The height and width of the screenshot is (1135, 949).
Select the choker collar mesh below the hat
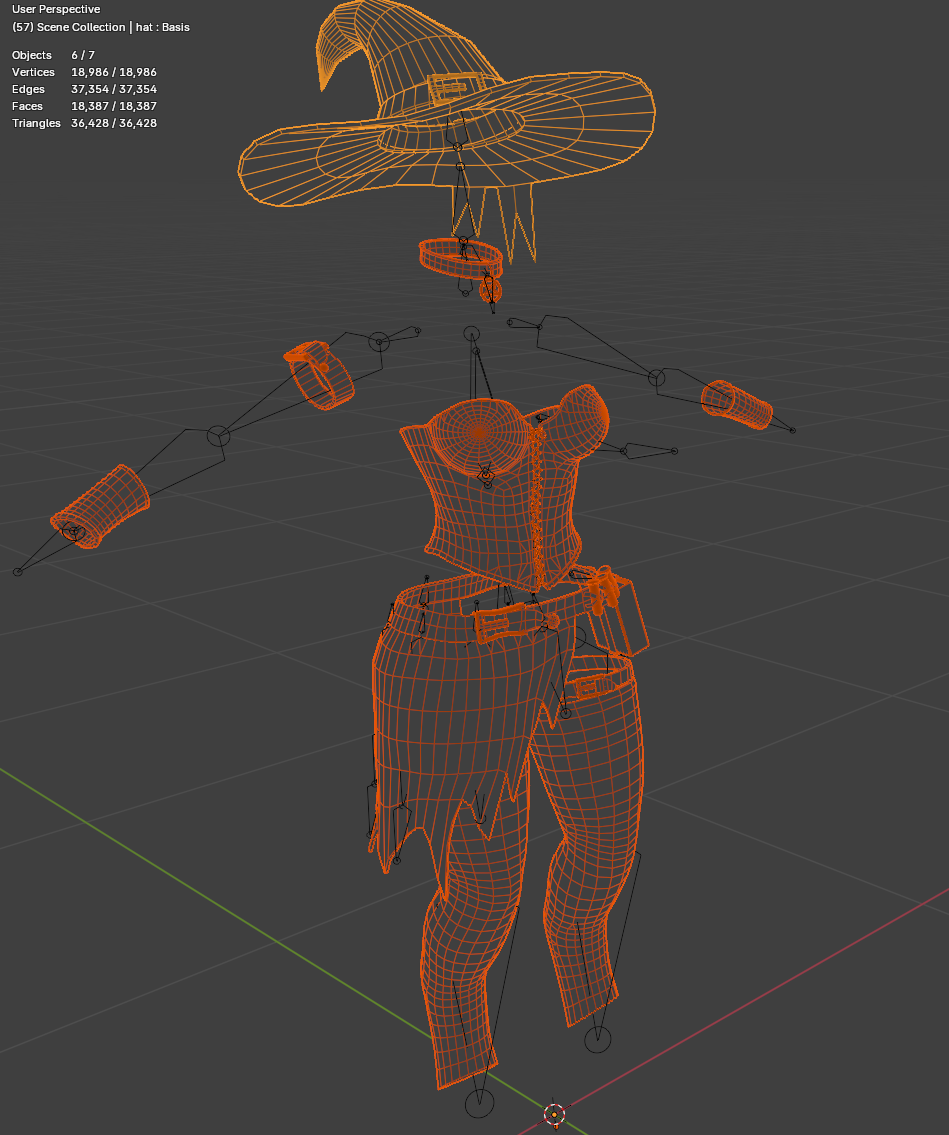click(460, 258)
